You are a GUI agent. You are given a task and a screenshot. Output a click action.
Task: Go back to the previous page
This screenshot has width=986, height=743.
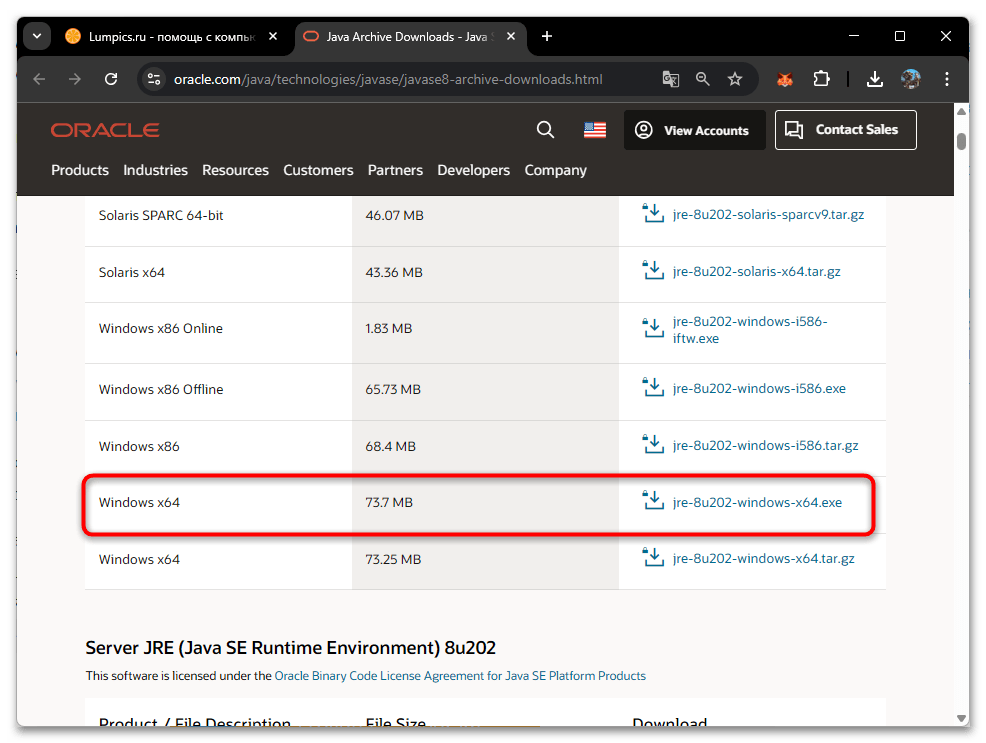point(40,79)
